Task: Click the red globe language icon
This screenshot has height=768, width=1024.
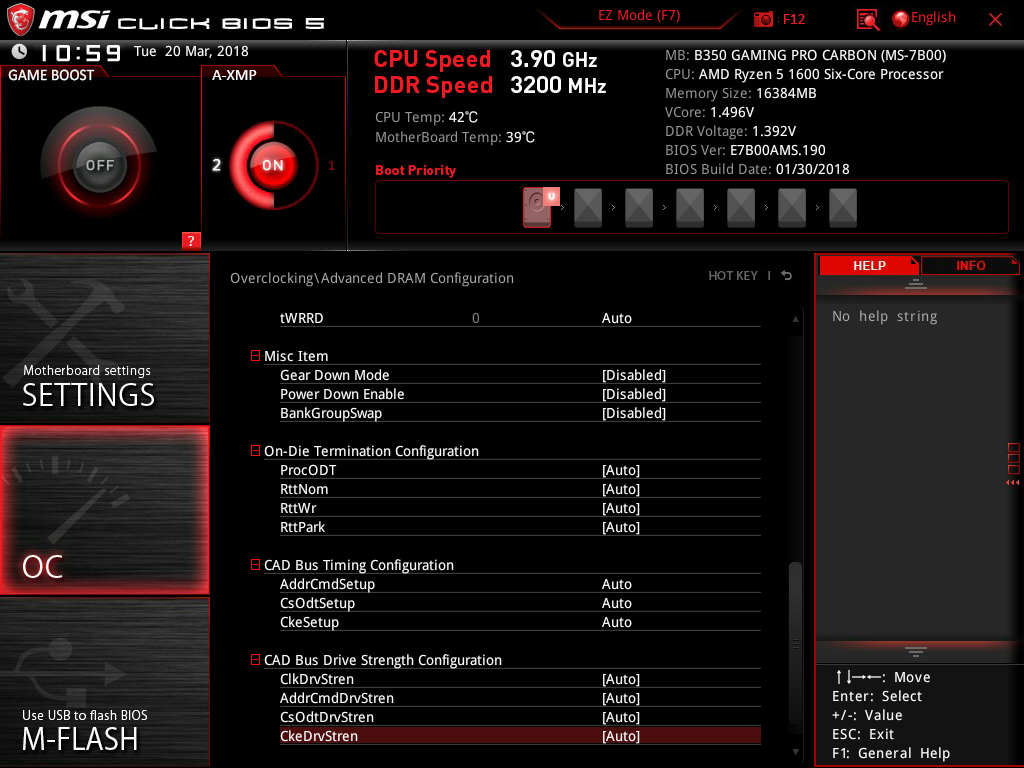Action: [x=900, y=19]
